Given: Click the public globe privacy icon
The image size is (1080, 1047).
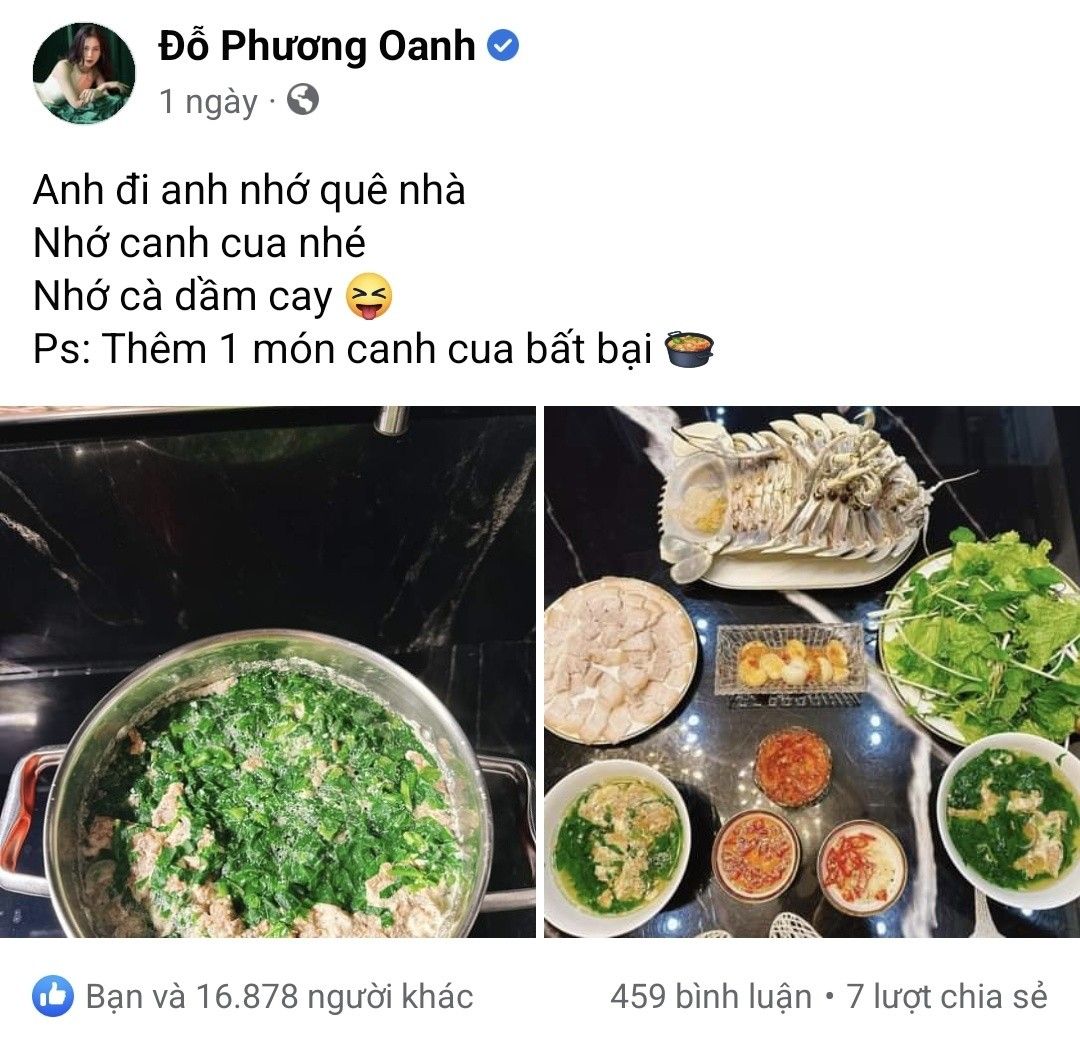Looking at the screenshot, I should click(x=303, y=100).
